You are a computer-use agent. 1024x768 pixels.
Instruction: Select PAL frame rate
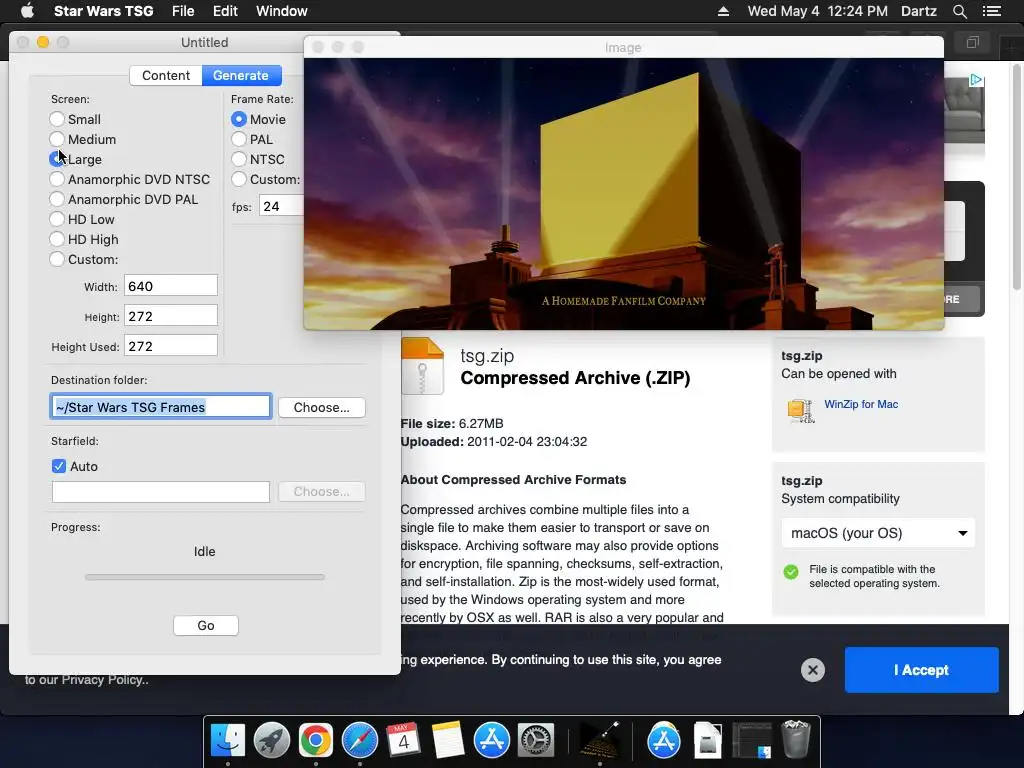pos(239,139)
